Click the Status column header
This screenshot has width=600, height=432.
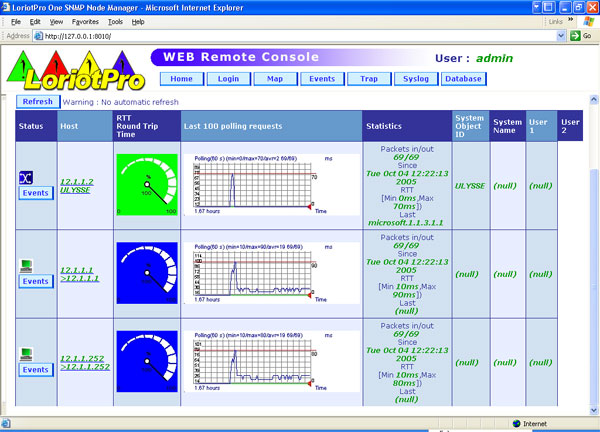36,126
